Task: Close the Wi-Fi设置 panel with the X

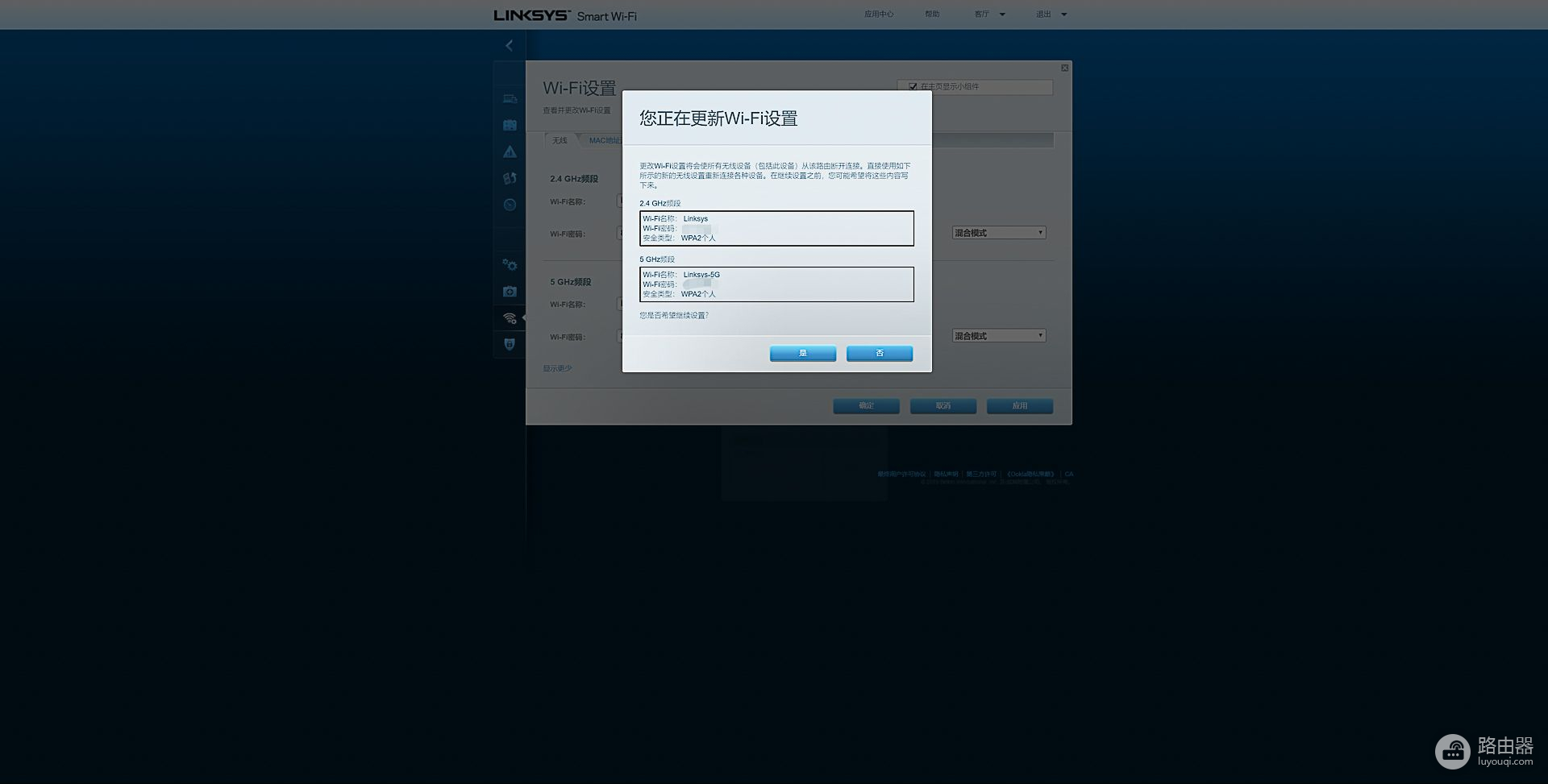Action: [x=1064, y=68]
